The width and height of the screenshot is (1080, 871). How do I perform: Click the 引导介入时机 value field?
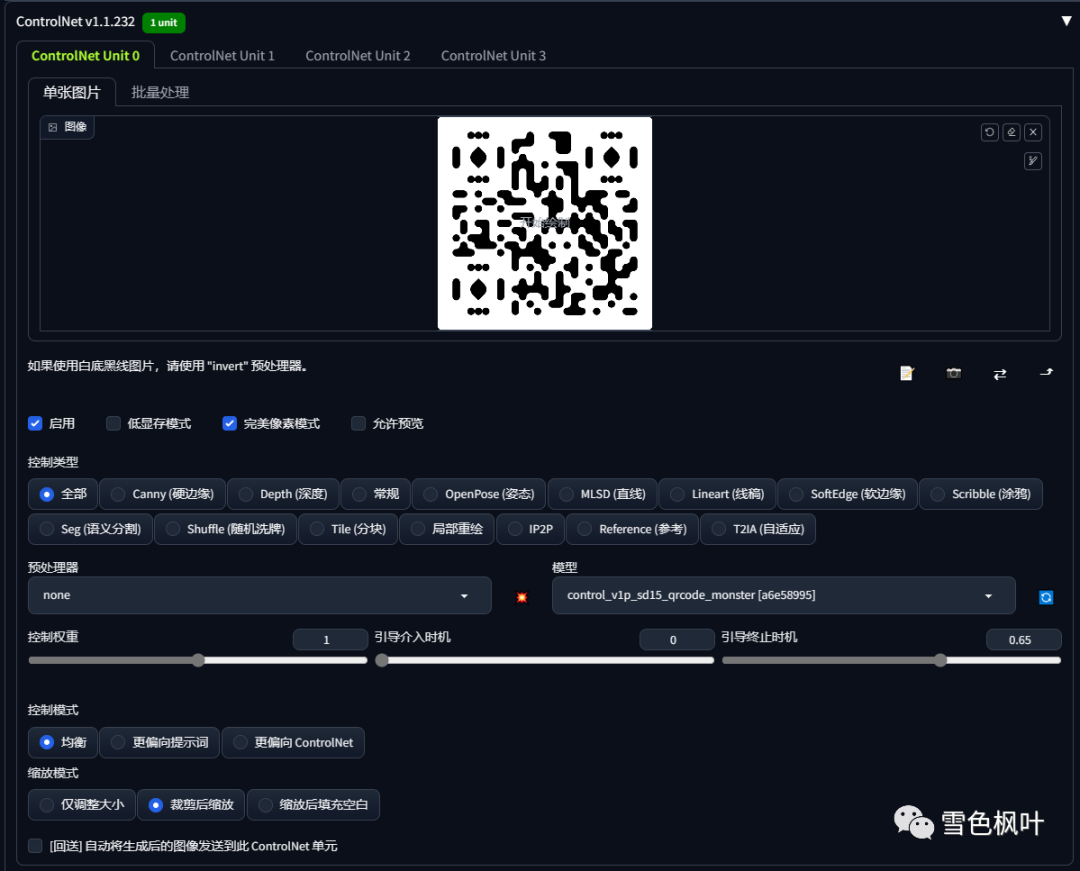click(676, 640)
